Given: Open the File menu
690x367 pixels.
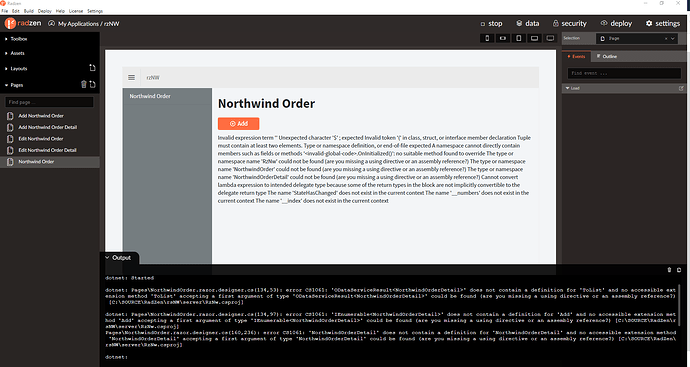Looking at the screenshot, I should pos(4,11).
